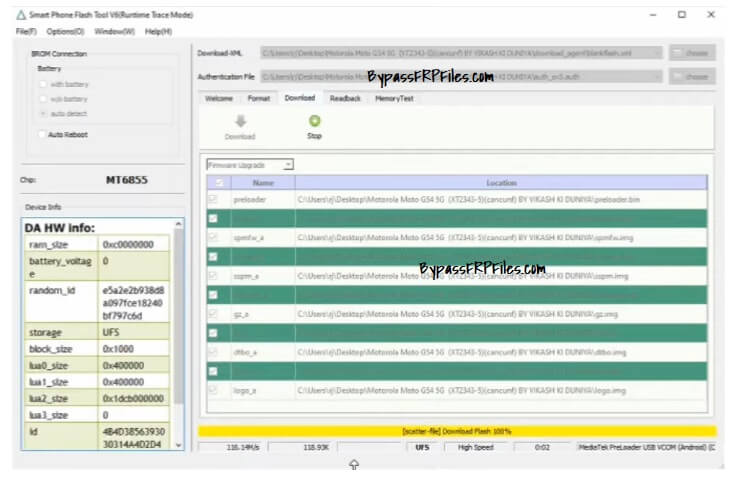
Task: Switch to the MemoryTest tab
Action: [x=393, y=98]
